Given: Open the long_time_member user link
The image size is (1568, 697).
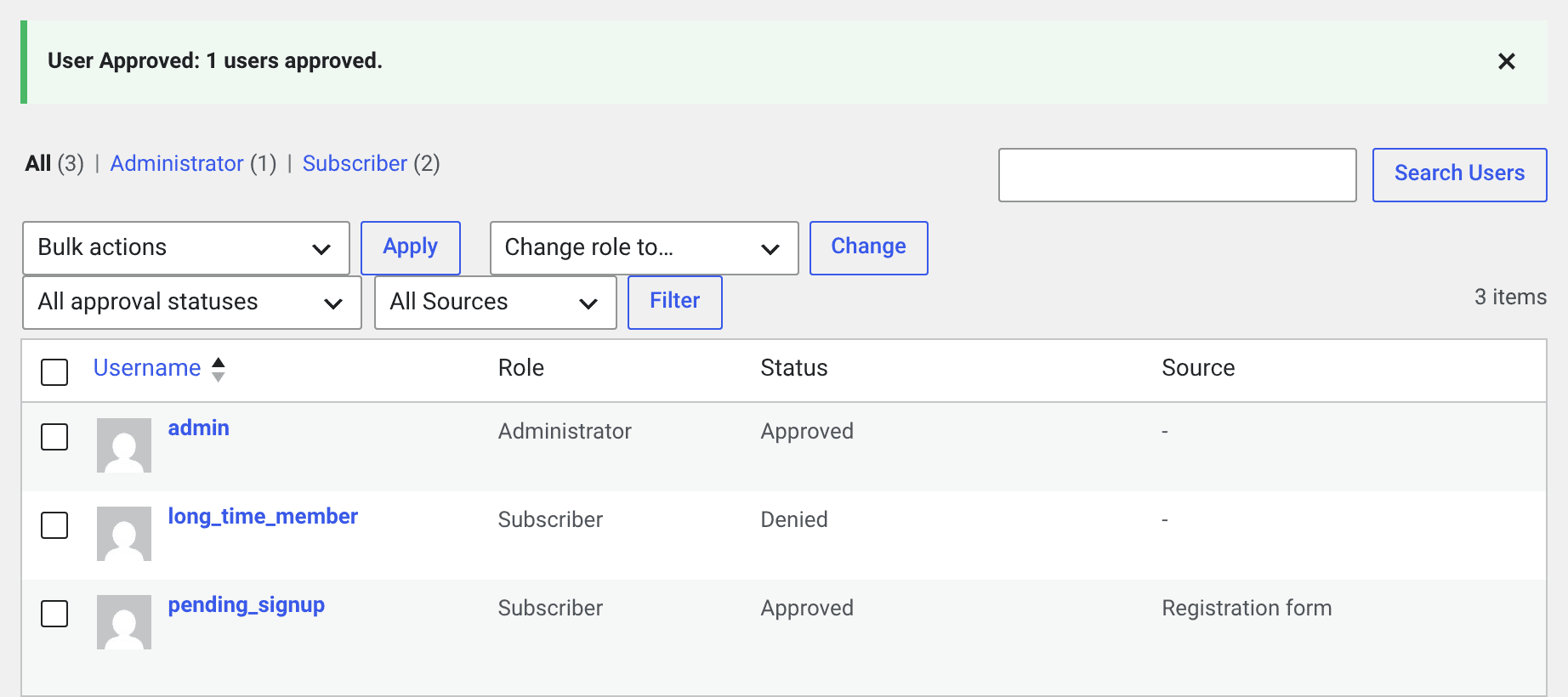Looking at the screenshot, I should 263,517.
